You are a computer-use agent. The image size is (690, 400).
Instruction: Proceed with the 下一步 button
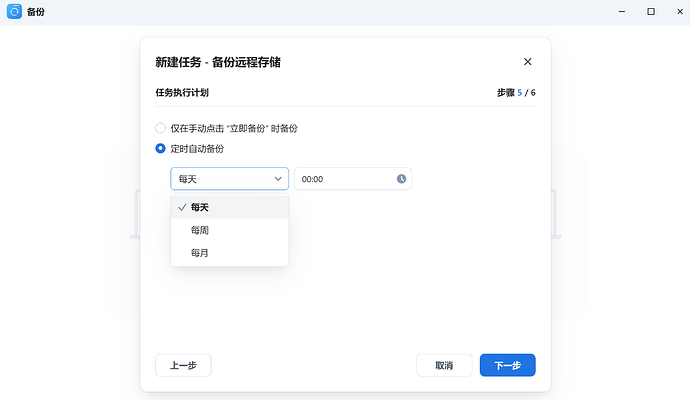pyautogui.click(x=507, y=365)
